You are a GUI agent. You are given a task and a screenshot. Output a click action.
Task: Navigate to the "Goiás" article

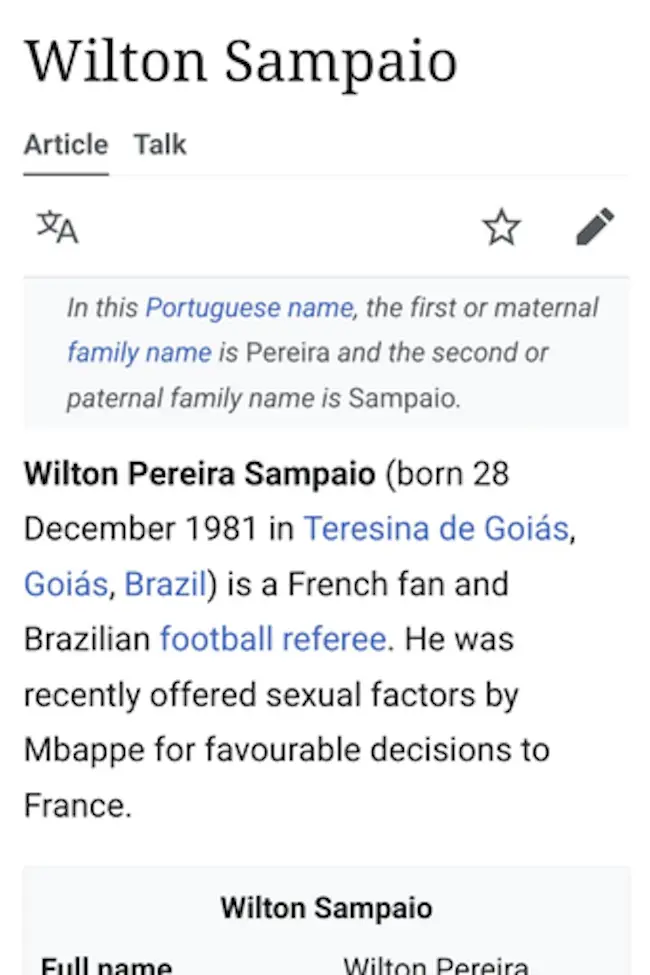pyautogui.click(x=64, y=583)
